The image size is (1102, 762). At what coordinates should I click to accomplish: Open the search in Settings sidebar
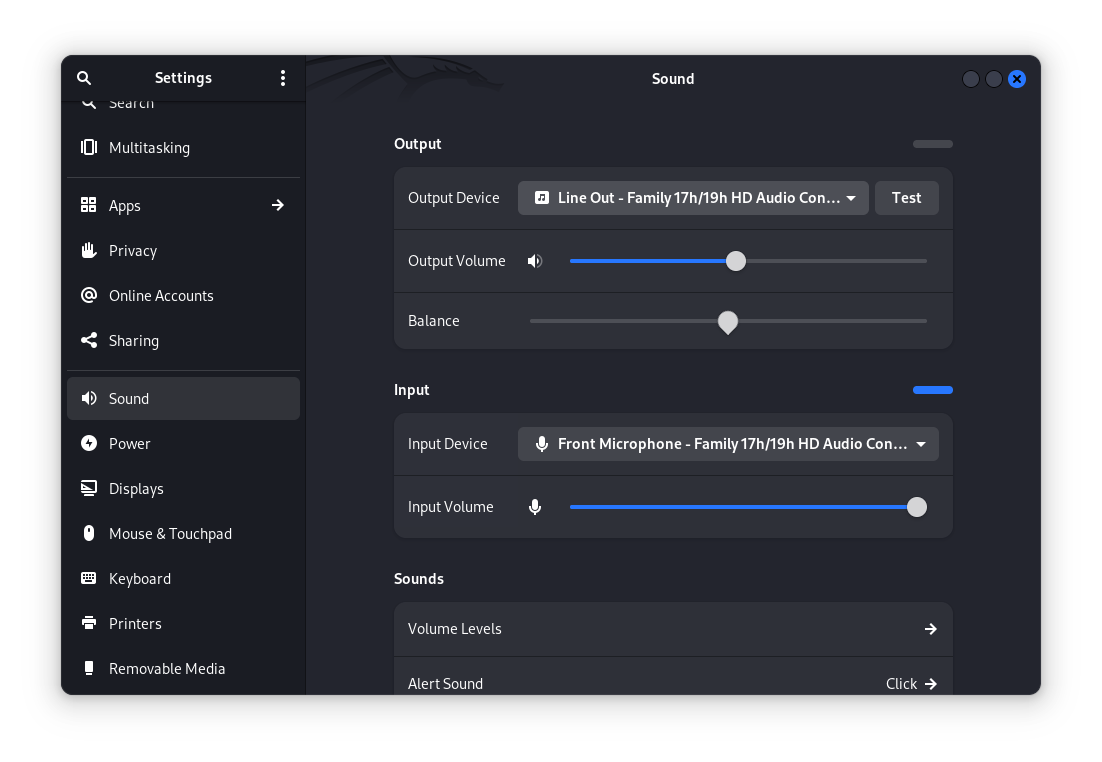click(84, 78)
